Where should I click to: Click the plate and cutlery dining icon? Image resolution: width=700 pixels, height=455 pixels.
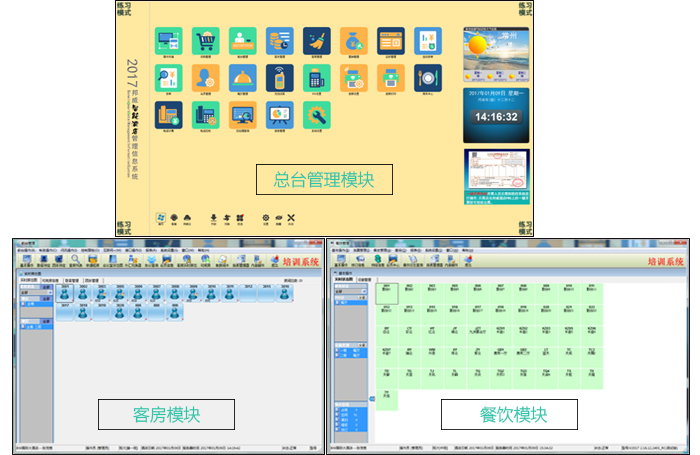pyautogui.click(x=428, y=77)
